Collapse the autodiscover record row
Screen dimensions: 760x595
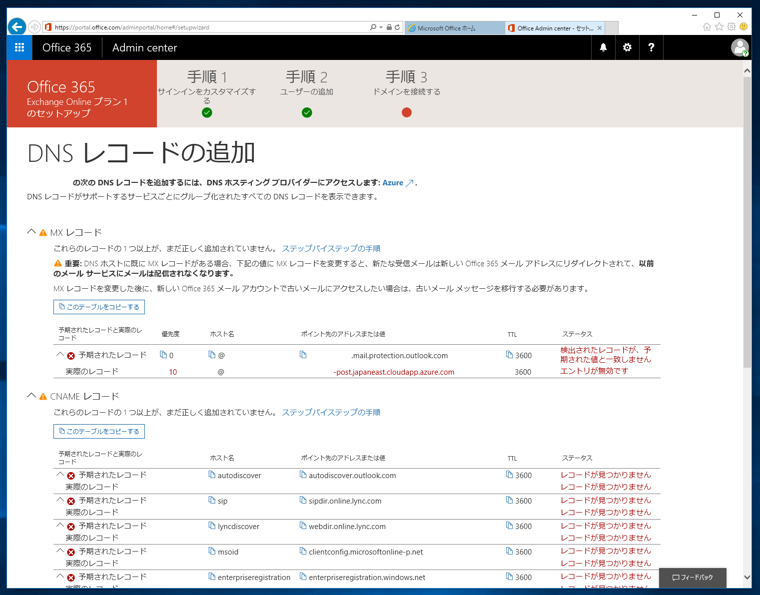point(60,474)
